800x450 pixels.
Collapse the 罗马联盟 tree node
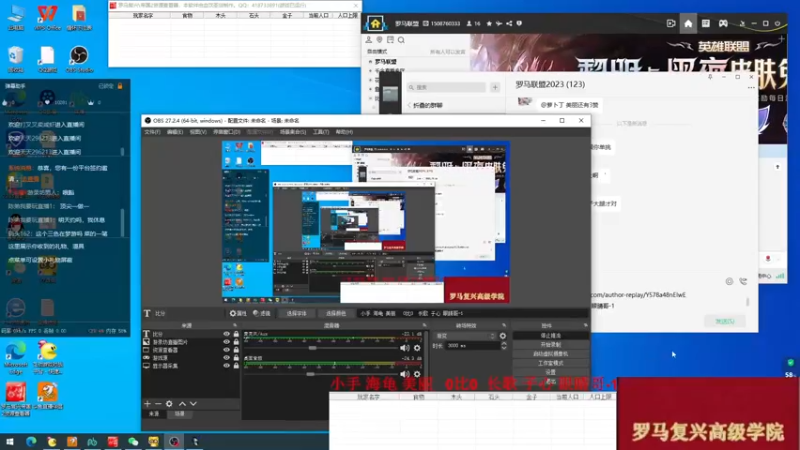pos(370,62)
